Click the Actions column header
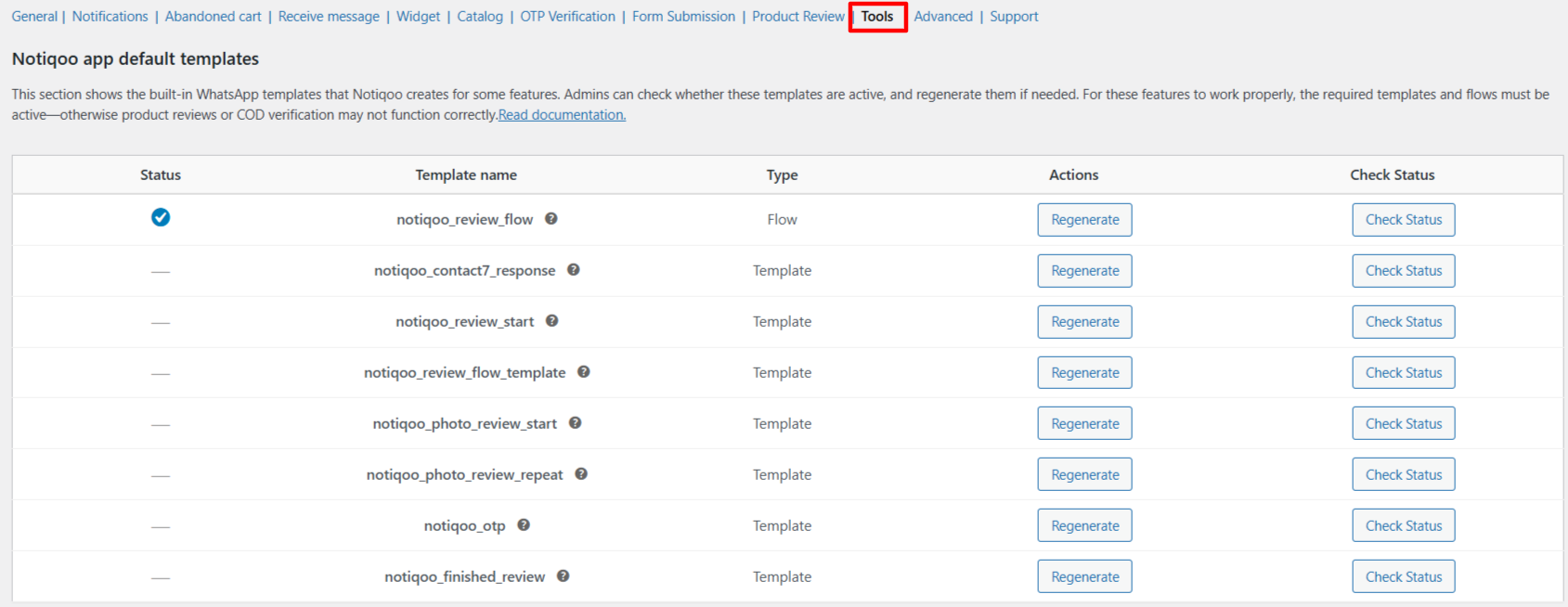 tap(1074, 174)
